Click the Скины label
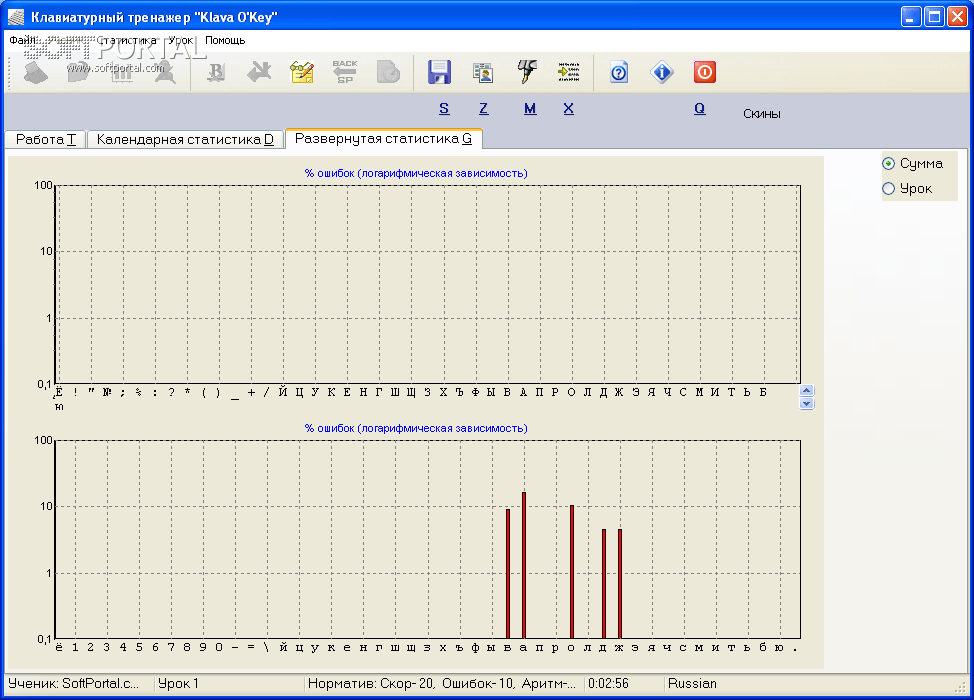Viewport: 974px width, 700px height. pos(761,114)
